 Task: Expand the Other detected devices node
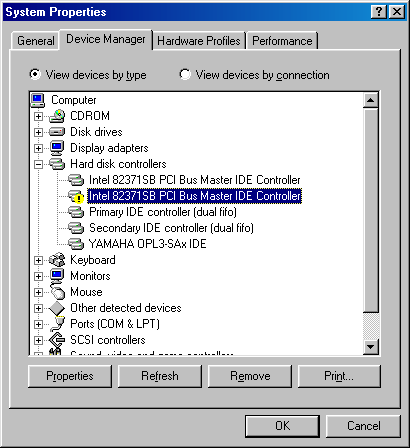coord(38,308)
